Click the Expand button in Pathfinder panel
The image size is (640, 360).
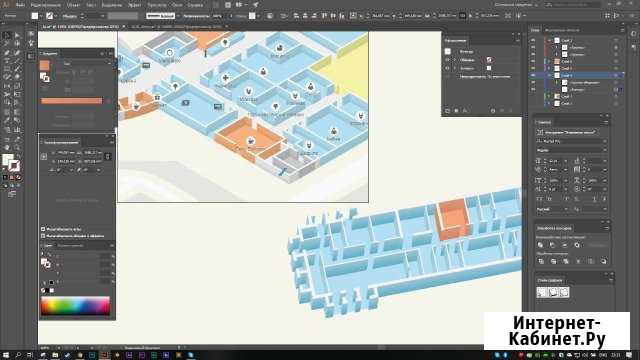597,245
